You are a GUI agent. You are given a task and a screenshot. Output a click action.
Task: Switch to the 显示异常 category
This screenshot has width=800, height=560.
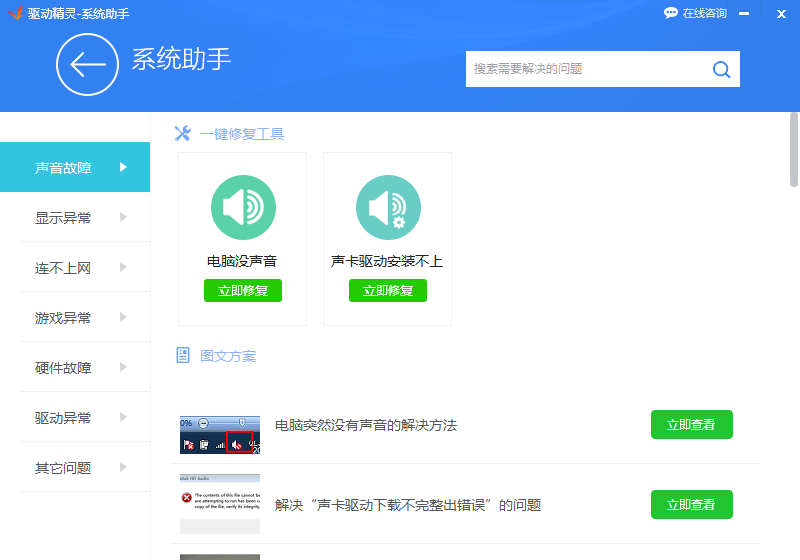click(64, 217)
